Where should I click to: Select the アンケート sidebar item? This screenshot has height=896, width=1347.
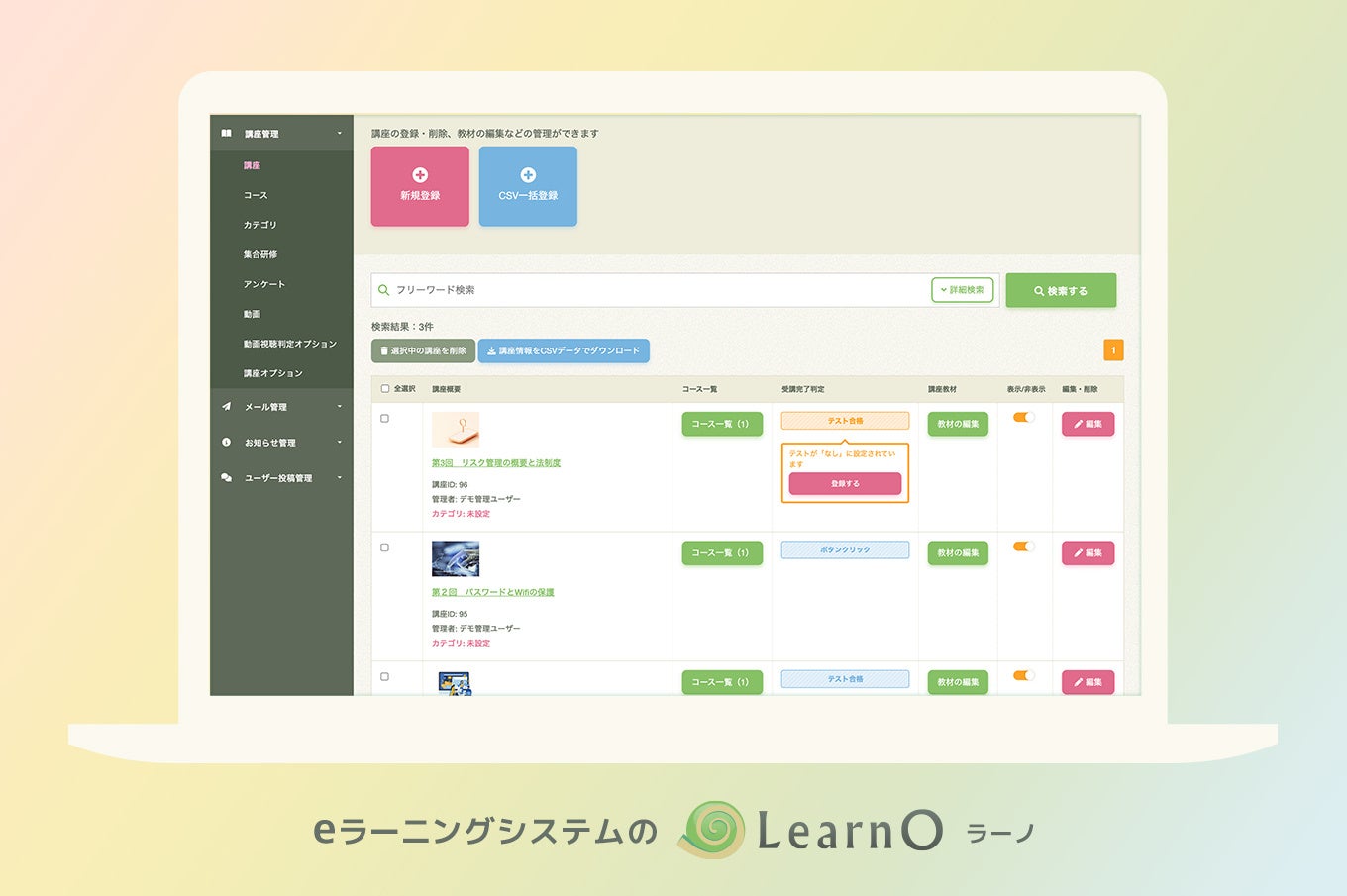pos(264,284)
